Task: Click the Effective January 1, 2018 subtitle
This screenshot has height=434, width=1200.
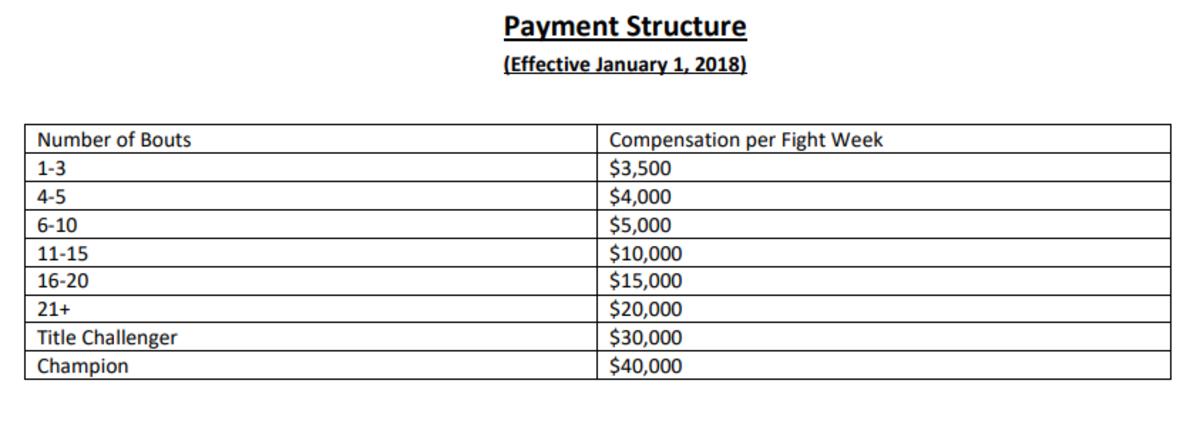Action: click(x=625, y=66)
